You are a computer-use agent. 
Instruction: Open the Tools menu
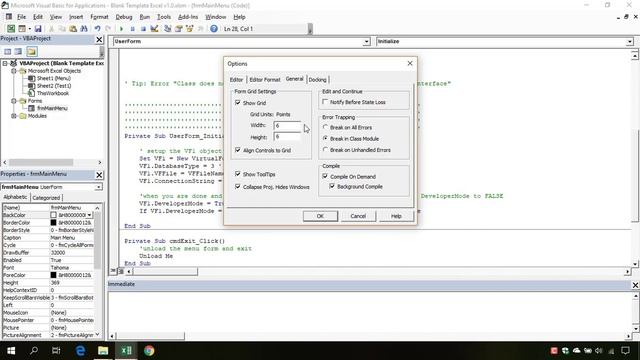[x=164, y=17]
